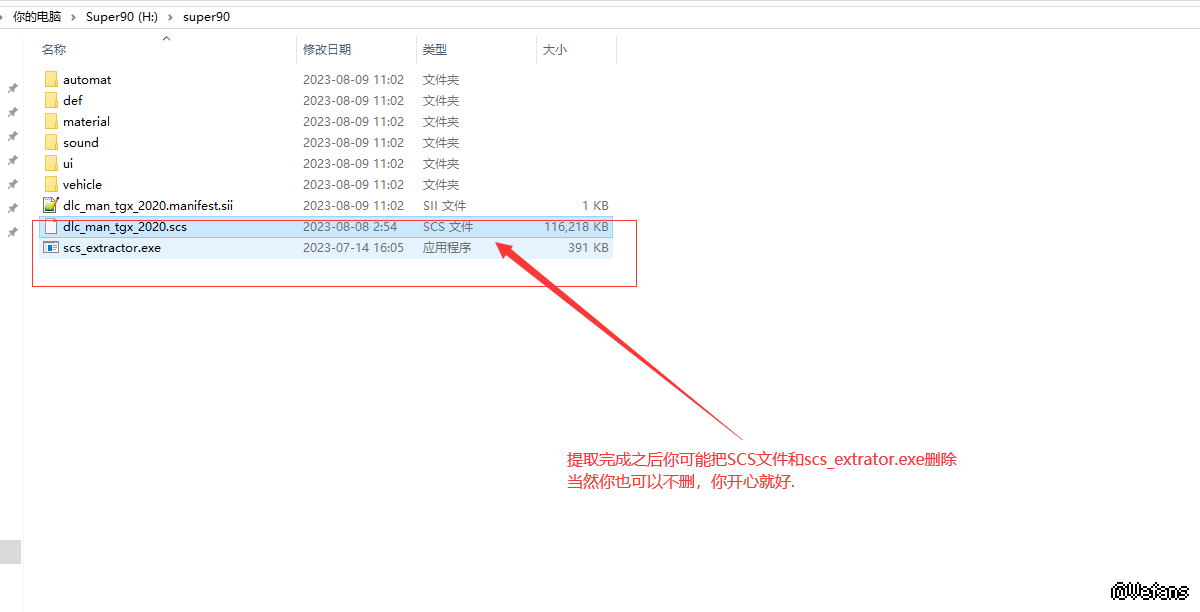Image resolution: width=1200 pixels, height=612 pixels.
Task: Select the def folder icon
Action: point(51,100)
